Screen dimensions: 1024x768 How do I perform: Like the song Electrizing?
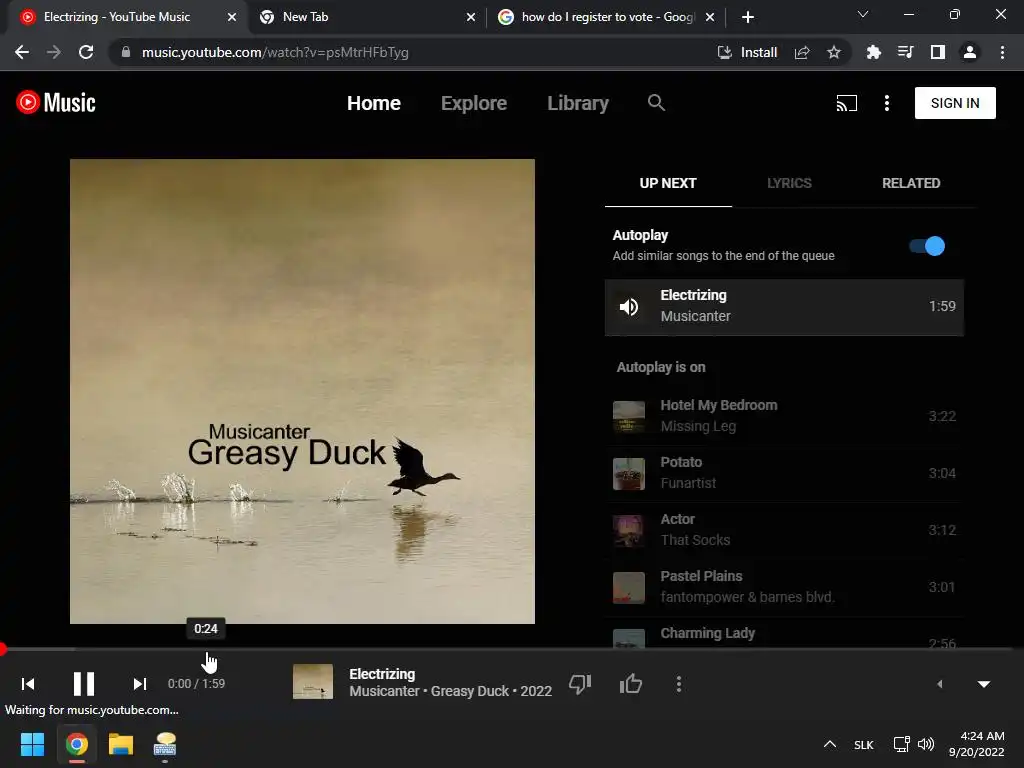tap(630, 684)
